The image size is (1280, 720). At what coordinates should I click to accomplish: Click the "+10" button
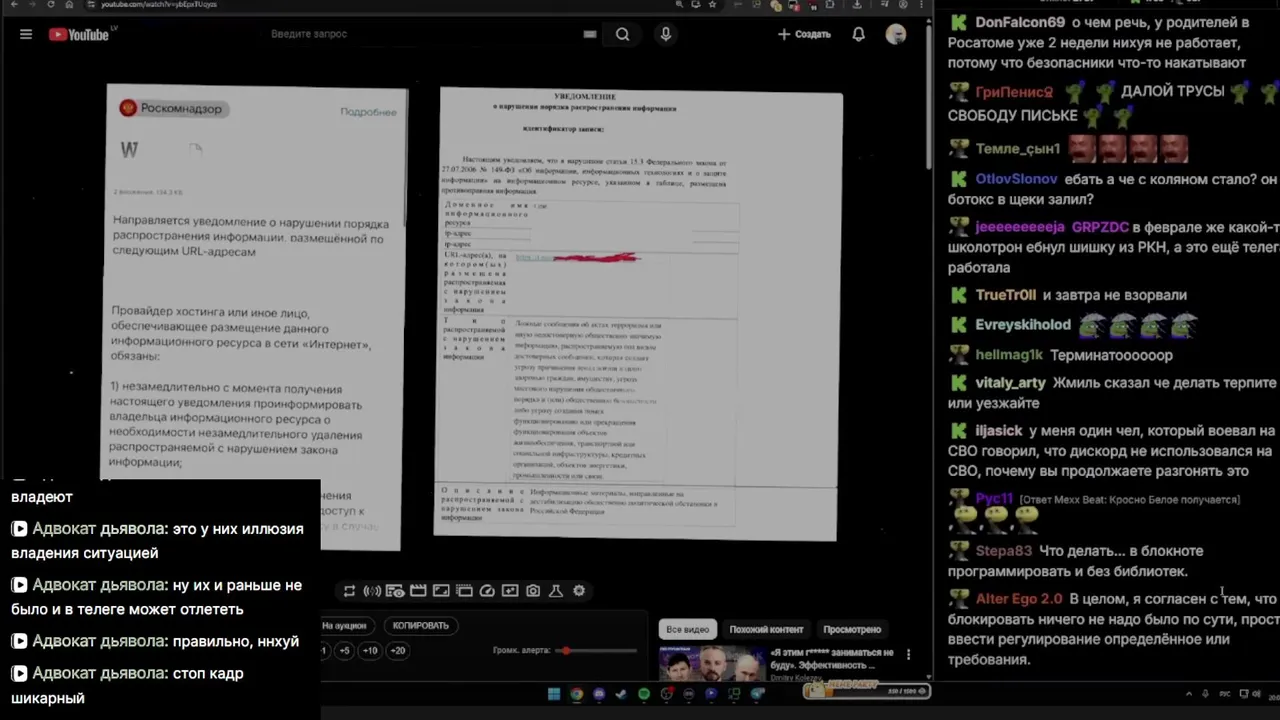(370, 651)
